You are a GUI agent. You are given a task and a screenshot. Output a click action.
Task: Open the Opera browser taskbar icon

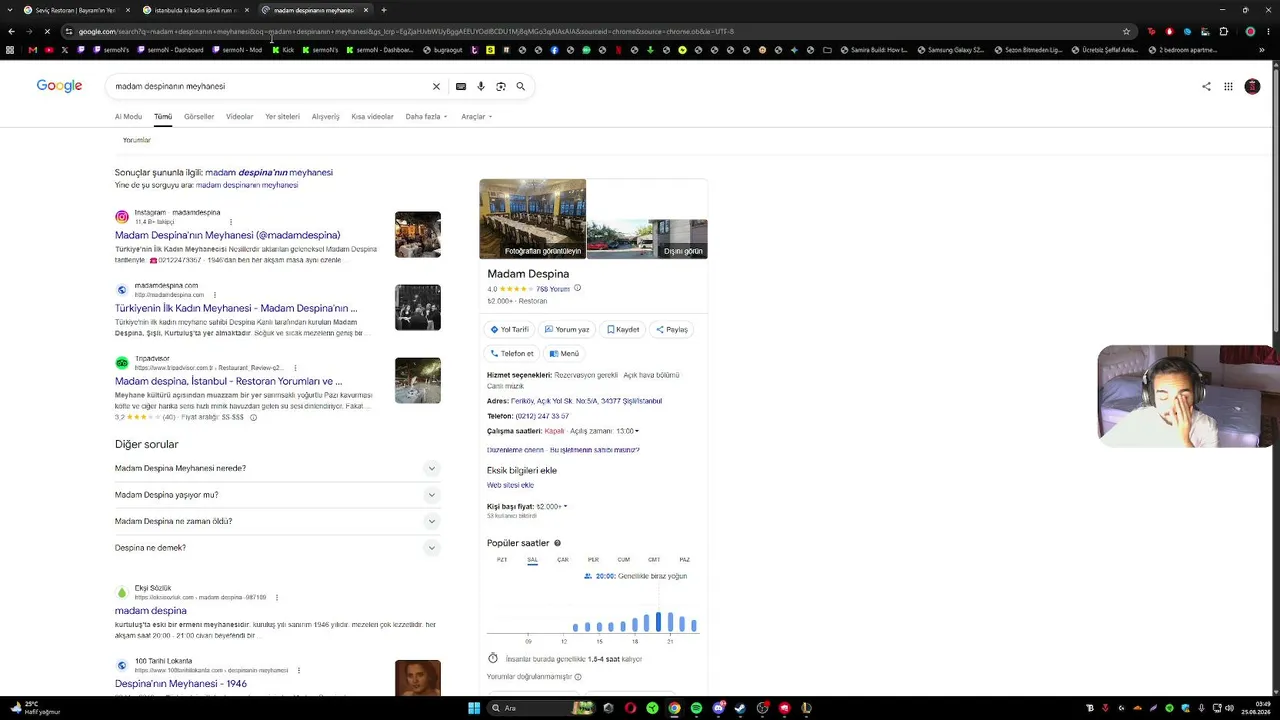pos(630,708)
